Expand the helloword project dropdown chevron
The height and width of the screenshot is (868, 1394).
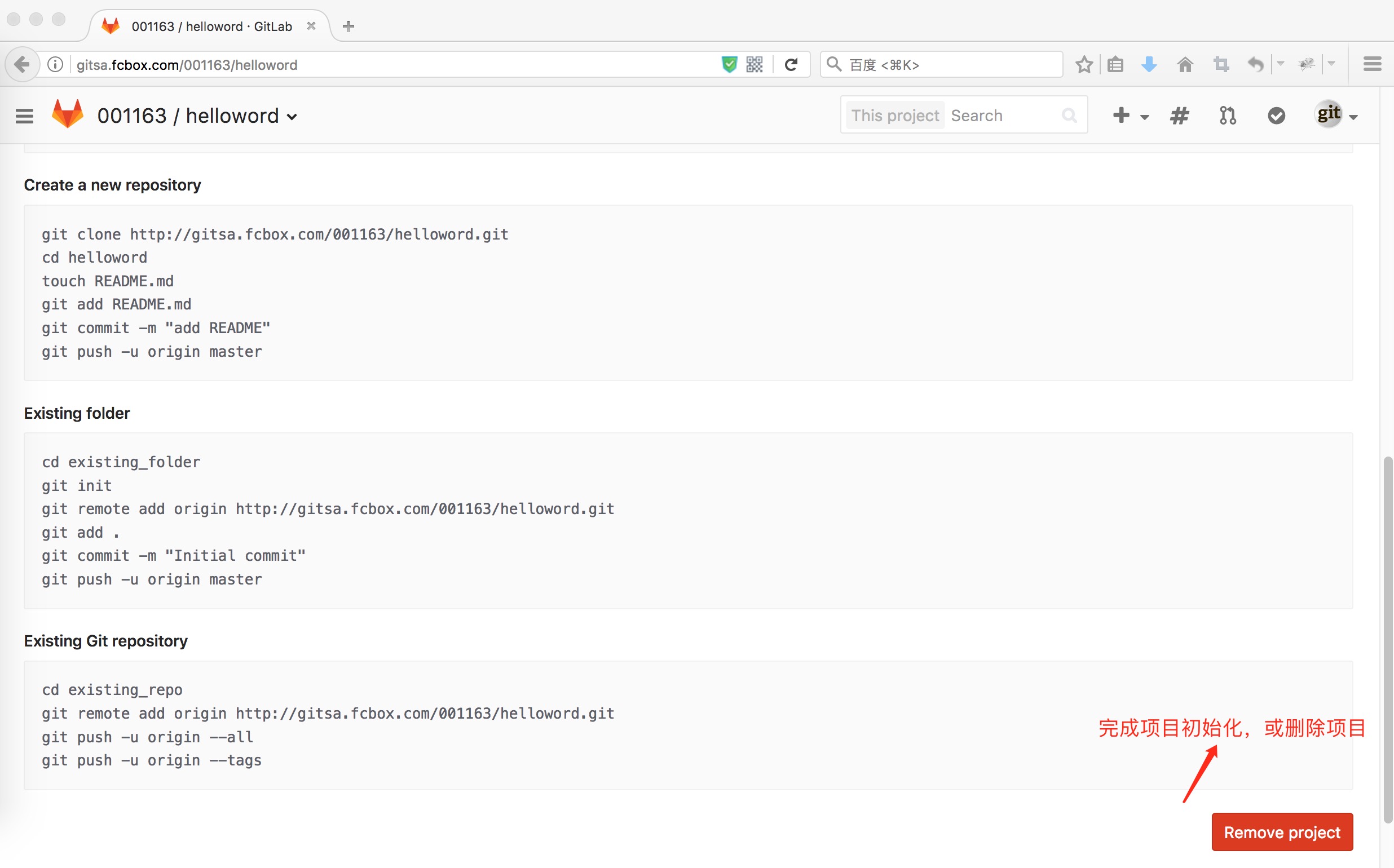pyautogui.click(x=292, y=117)
